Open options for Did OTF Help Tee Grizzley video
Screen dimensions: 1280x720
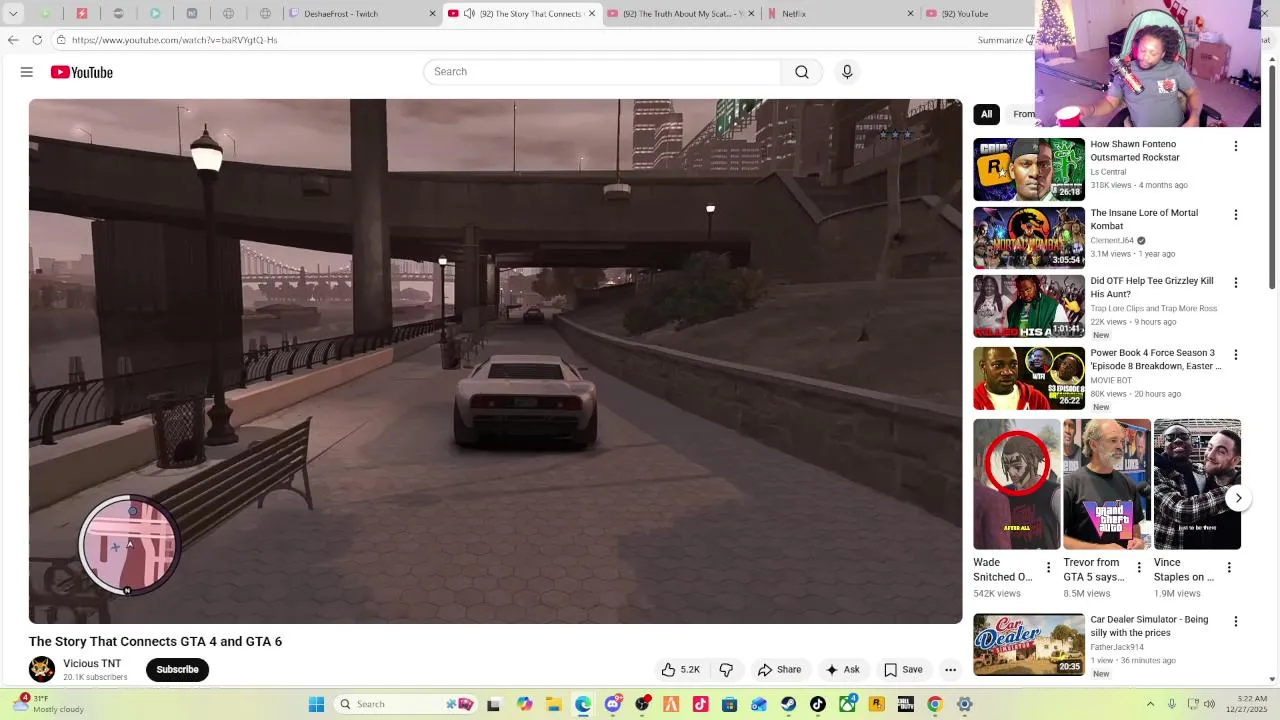pos(1236,283)
